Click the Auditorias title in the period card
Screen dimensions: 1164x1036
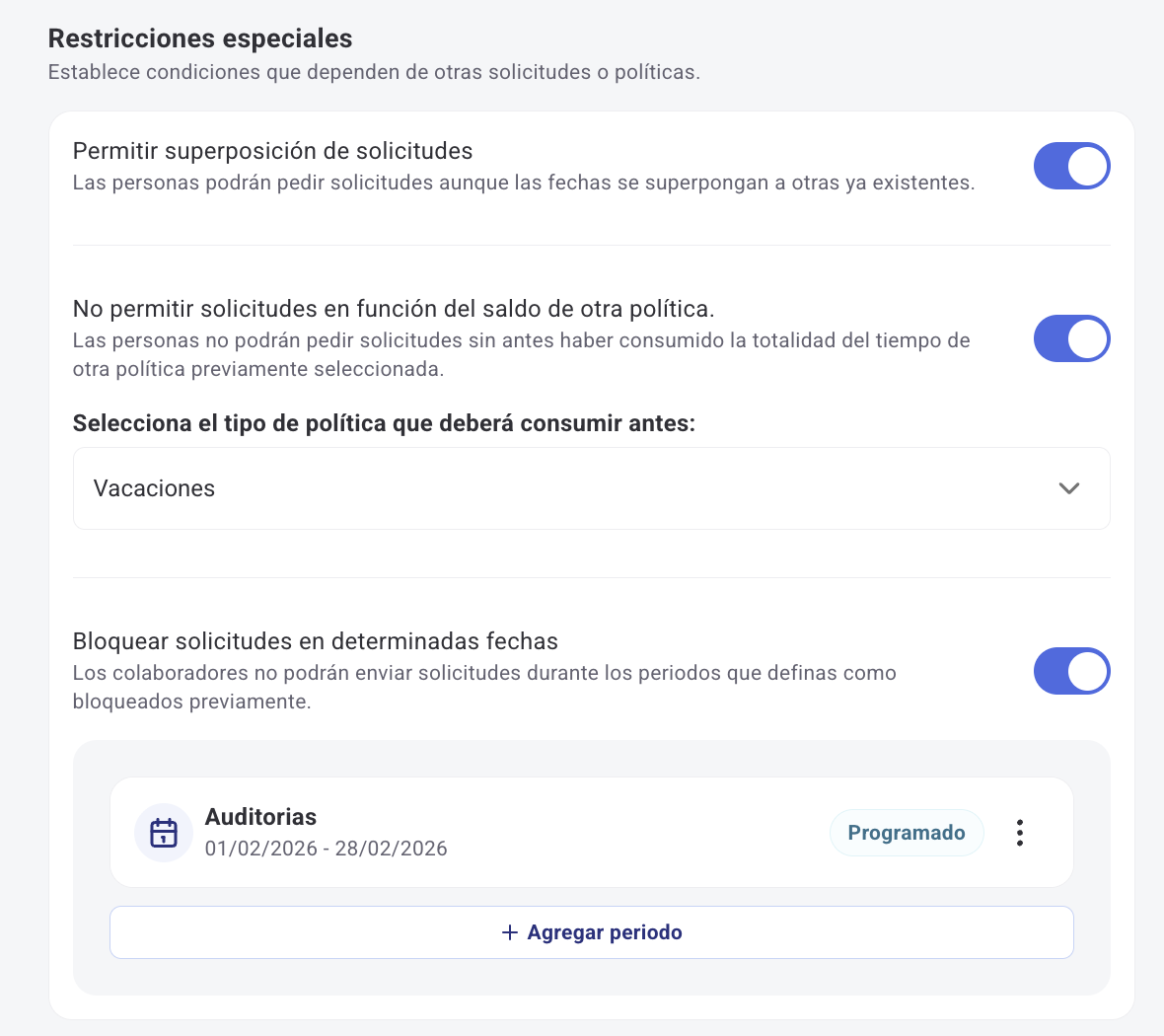click(x=260, y=816)
